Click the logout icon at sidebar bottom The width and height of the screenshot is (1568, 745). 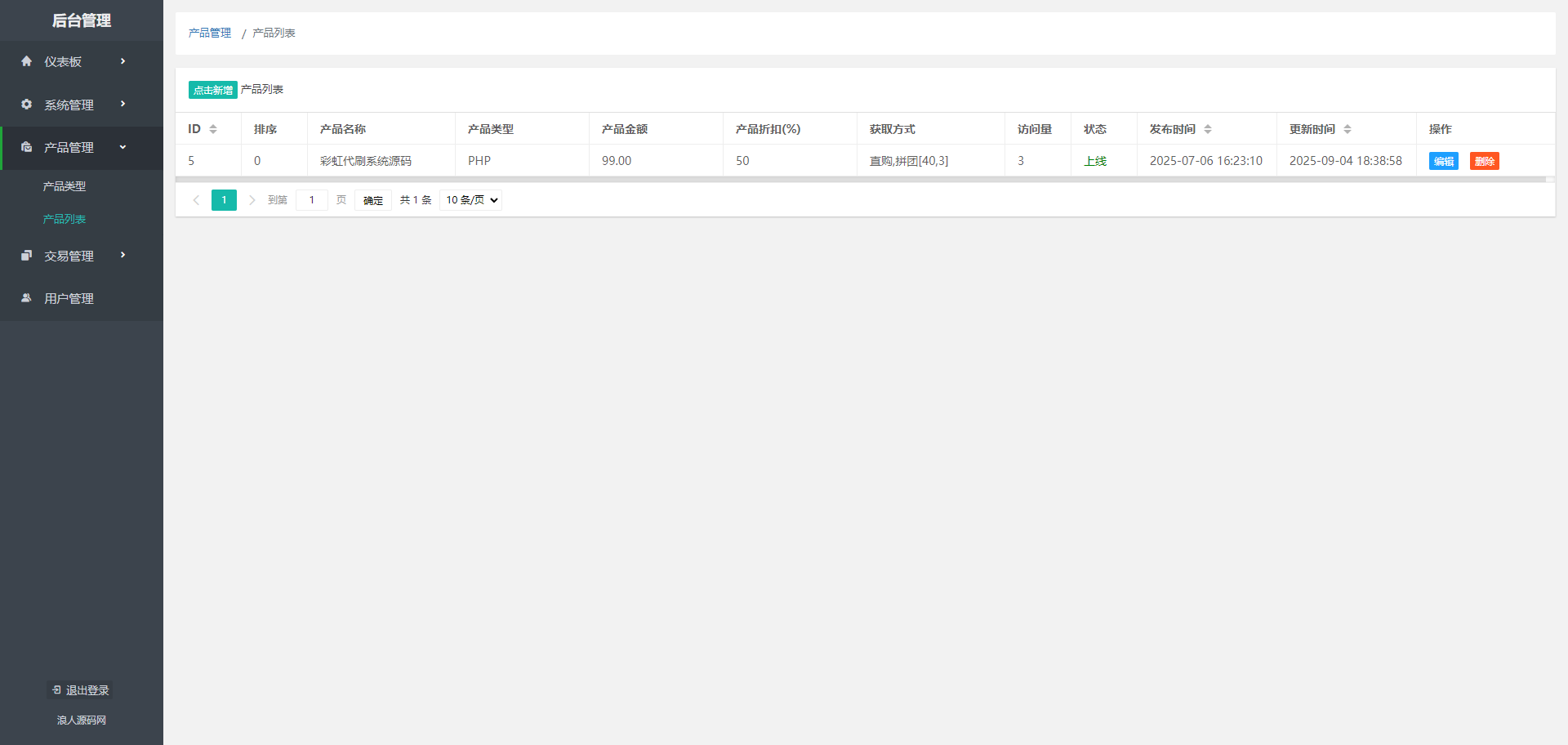coord(56,690)
